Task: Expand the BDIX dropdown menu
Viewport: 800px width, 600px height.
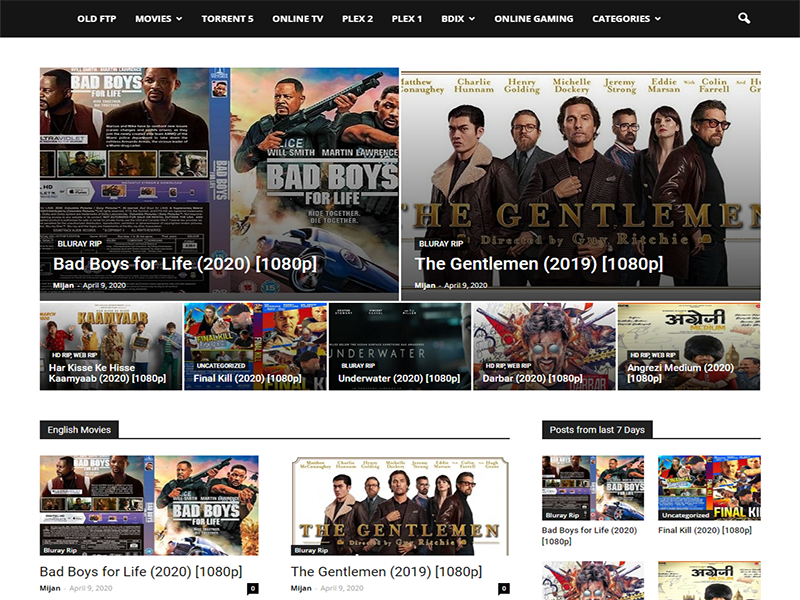Action: click(x=458, y=19)
